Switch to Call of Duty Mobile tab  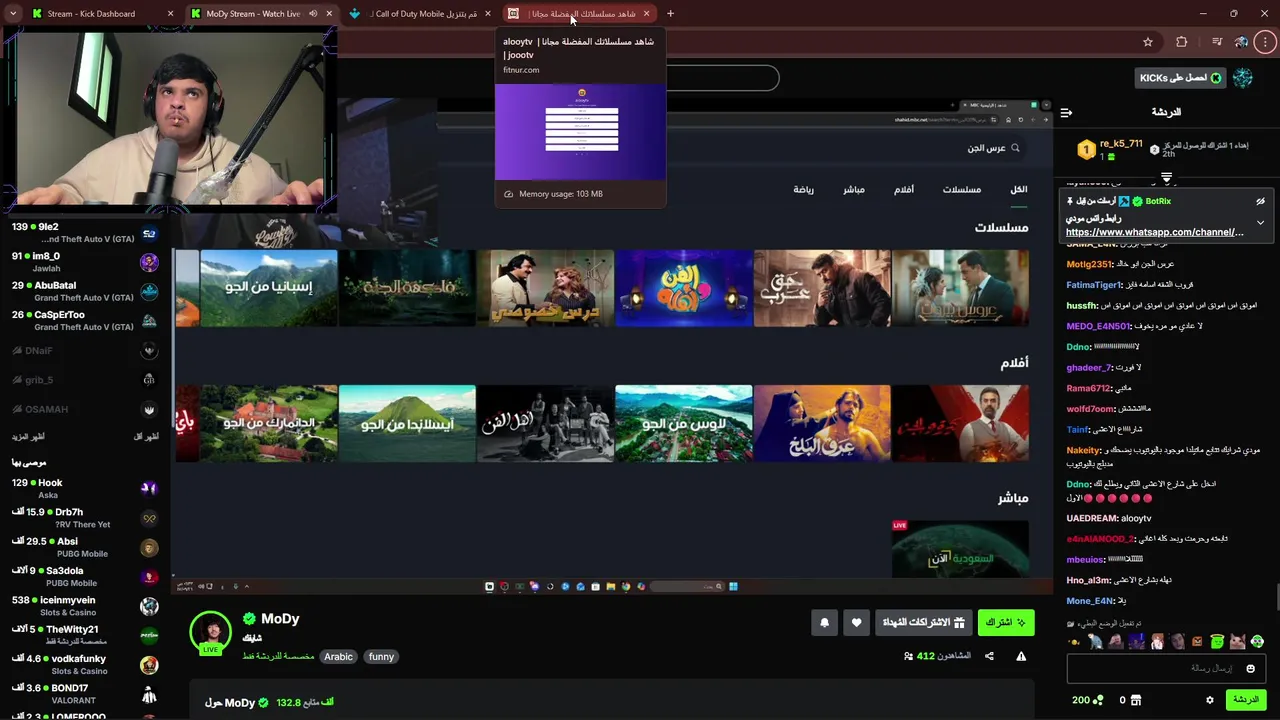[420, 14]
